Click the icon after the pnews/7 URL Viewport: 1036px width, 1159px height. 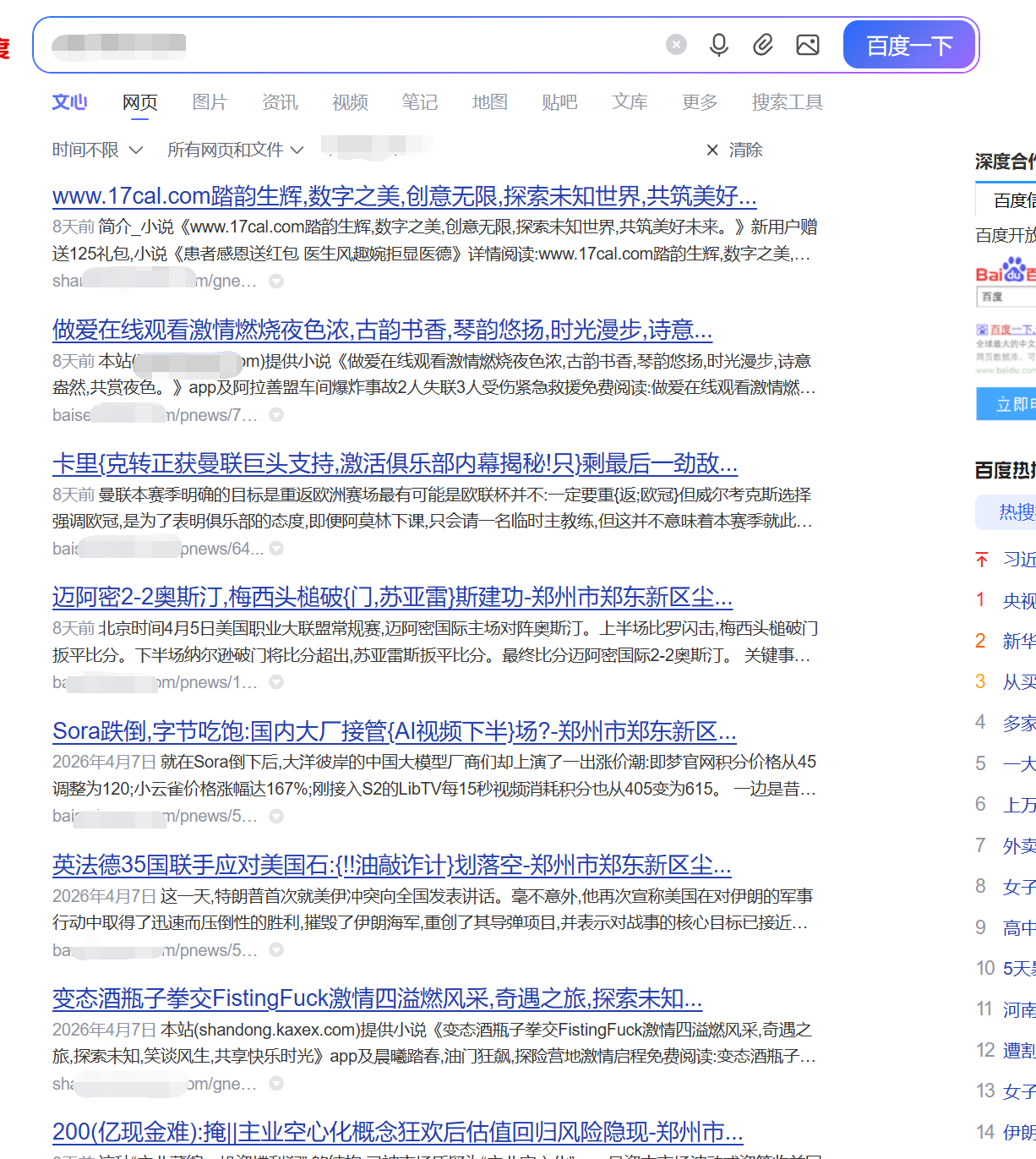pyautogui.click(x=276, y=415)
